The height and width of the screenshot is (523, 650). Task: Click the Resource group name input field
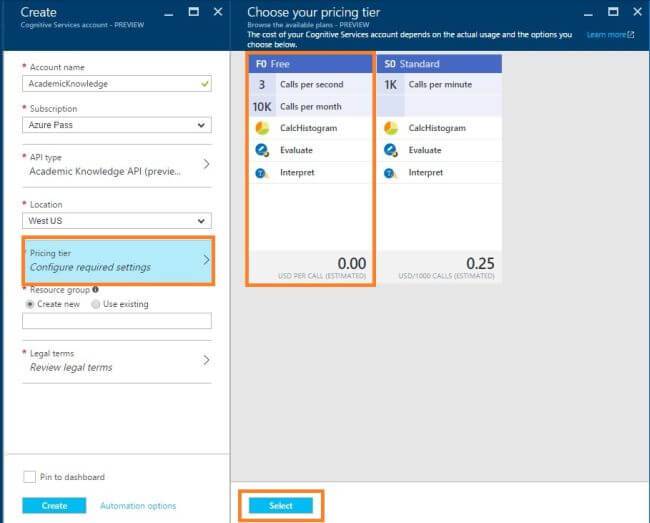[x=117, y=321]
